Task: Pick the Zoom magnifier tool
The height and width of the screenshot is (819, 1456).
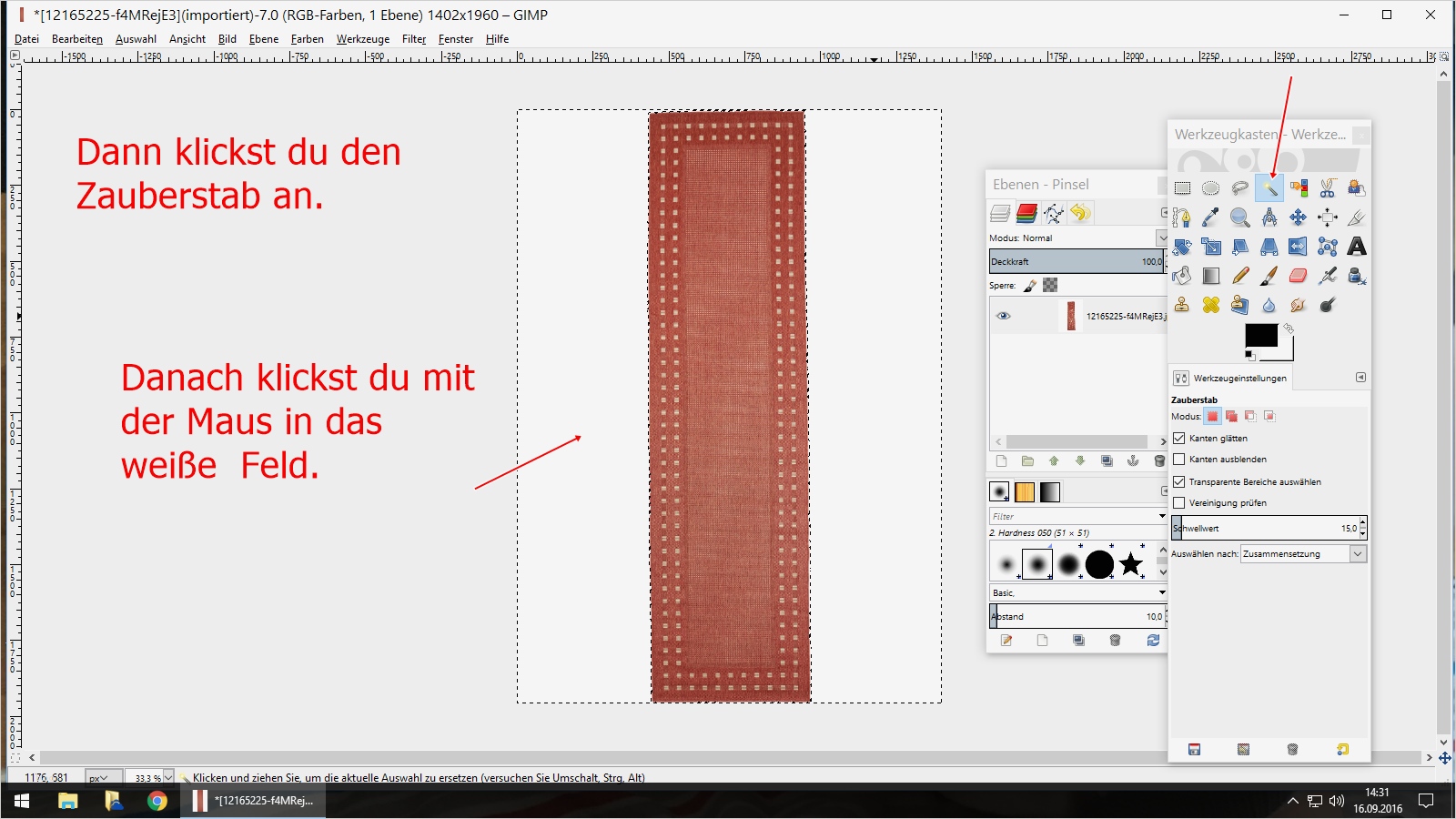Action: 1239,217
